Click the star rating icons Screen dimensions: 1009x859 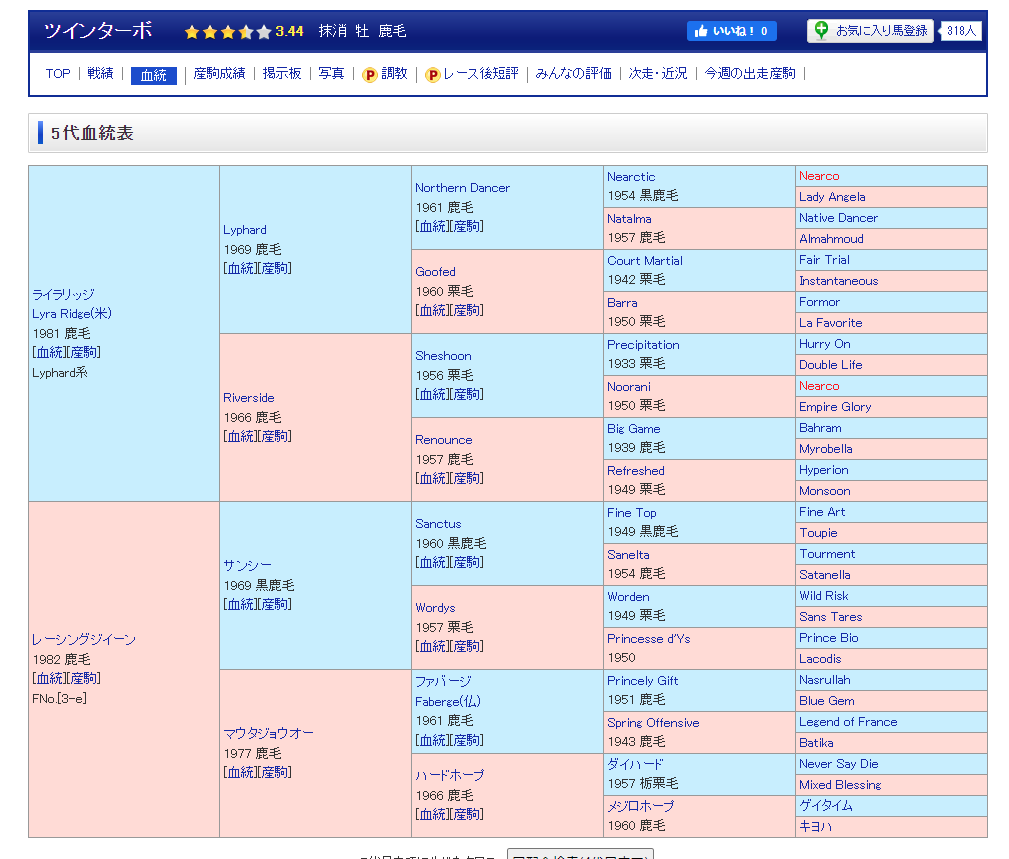pyautogui.click(x=227, y=32)
